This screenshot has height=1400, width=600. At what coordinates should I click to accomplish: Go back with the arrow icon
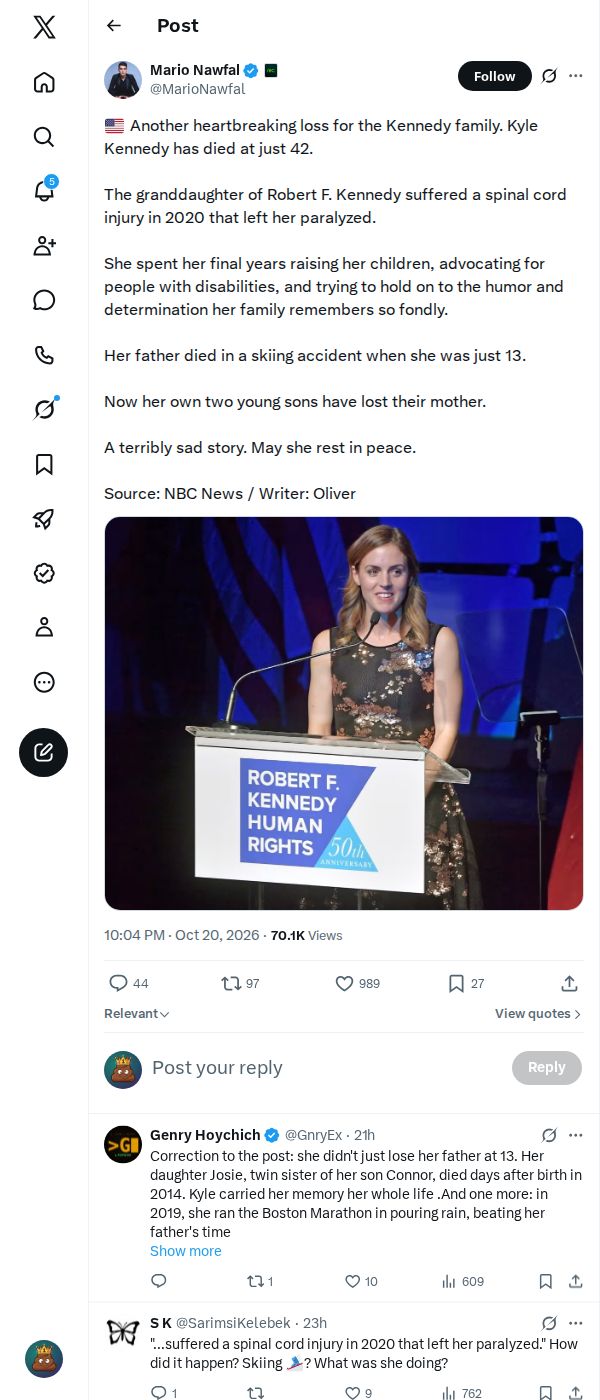[x=114, y=26]
